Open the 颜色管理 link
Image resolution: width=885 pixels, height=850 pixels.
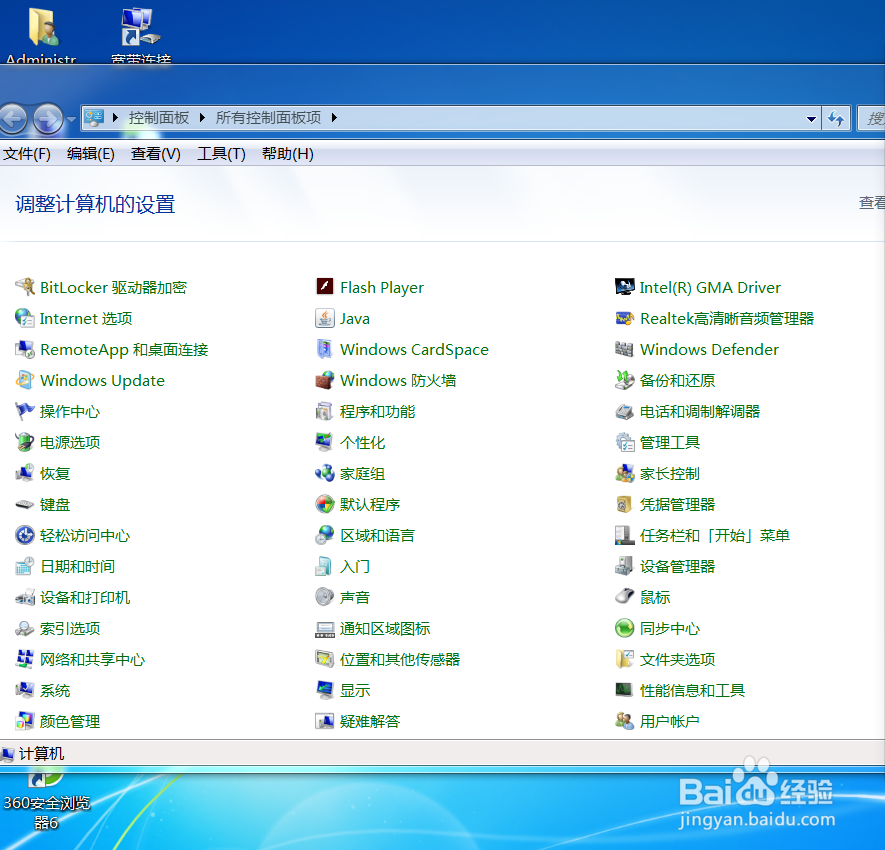coord(70,721)
